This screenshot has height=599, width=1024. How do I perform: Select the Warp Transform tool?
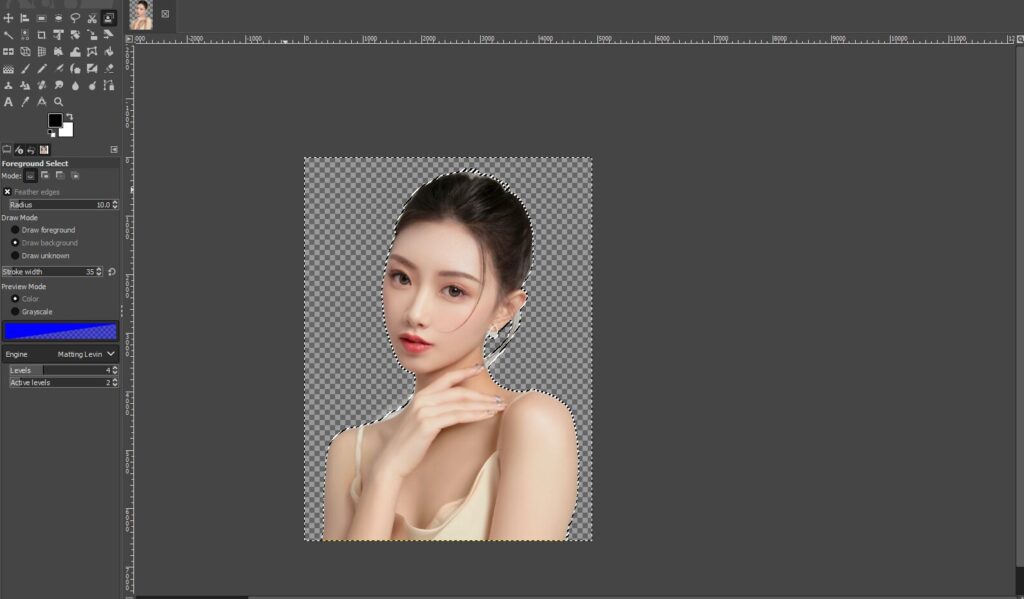click(75, 52)
